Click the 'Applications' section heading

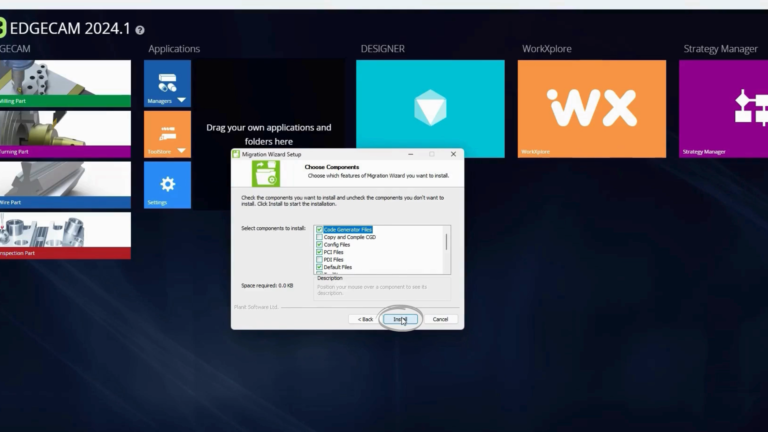click(174, 48)
